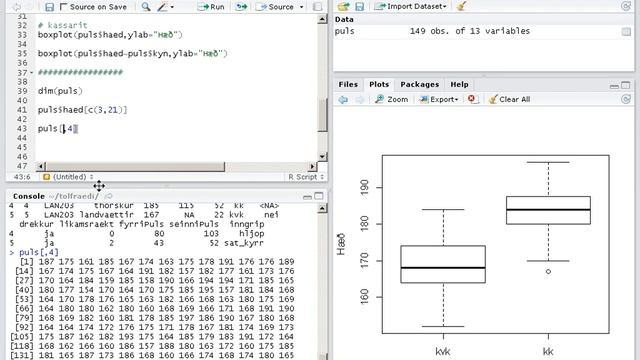Remove the current plot red X
Screen dimensions: 640x360
coord(472,99)
